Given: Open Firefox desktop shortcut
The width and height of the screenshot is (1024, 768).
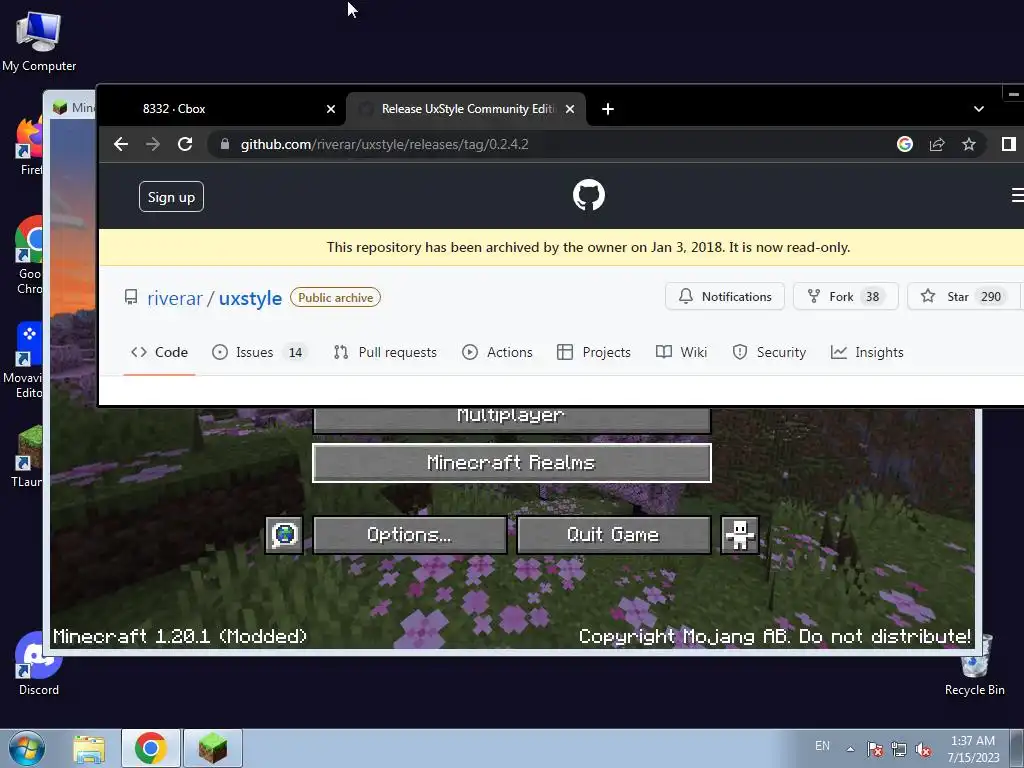Looking at the screenshot, I should click(x=29, y=146).
